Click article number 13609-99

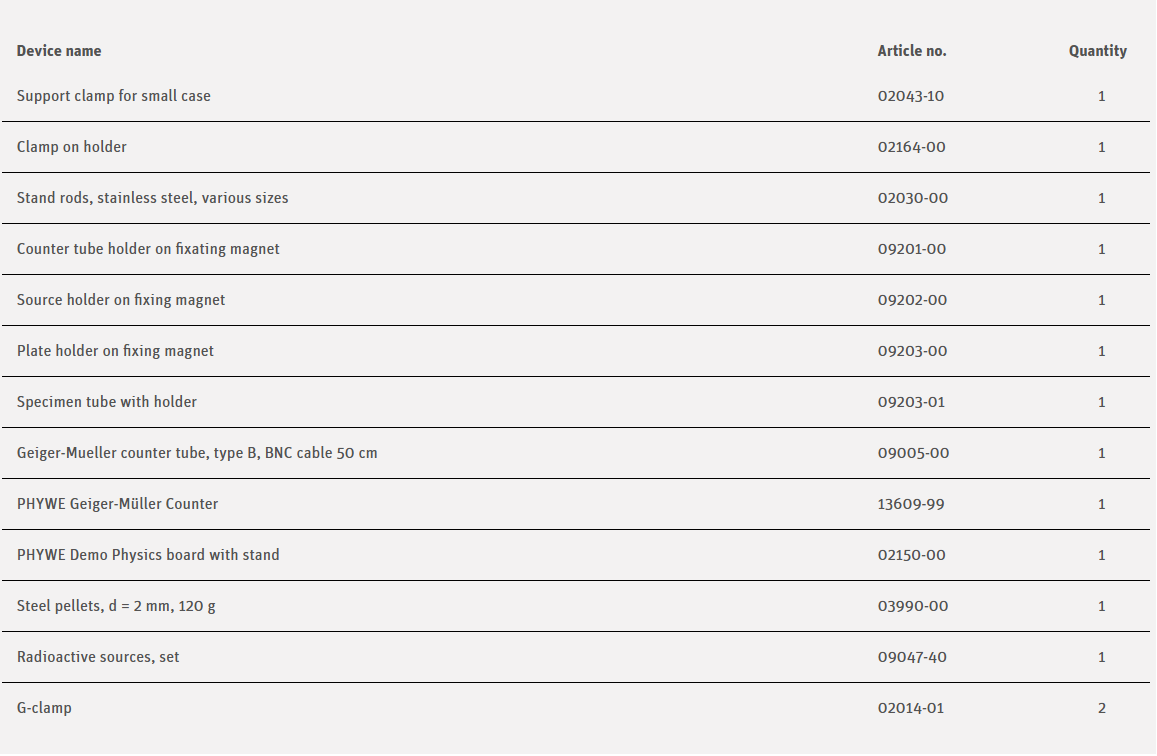911,504
